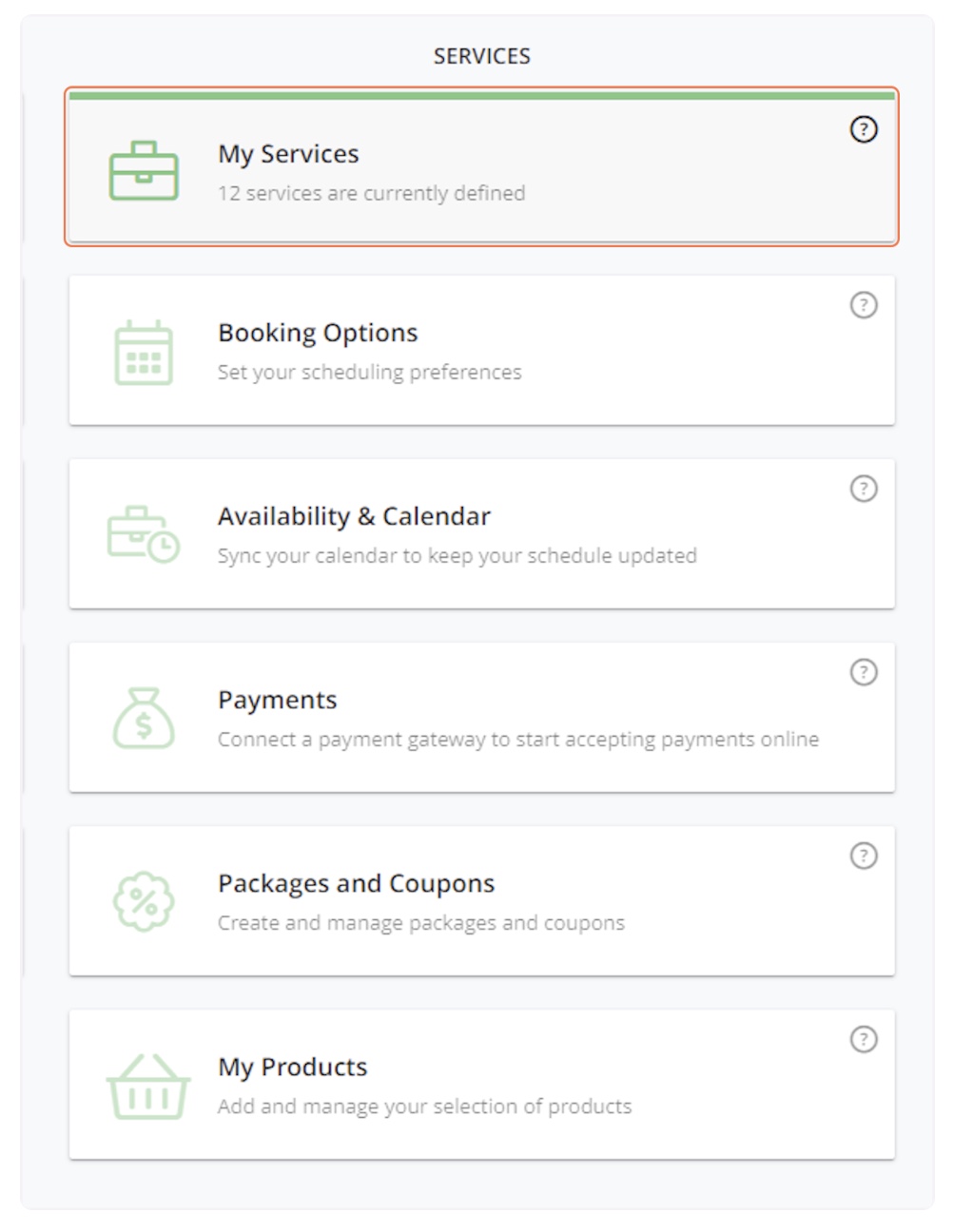Click the calendar icon for Booking Options
Image resolution: width=953 pixels, height=1232 pixels.
pyautogui.click(x=144, y=353)
